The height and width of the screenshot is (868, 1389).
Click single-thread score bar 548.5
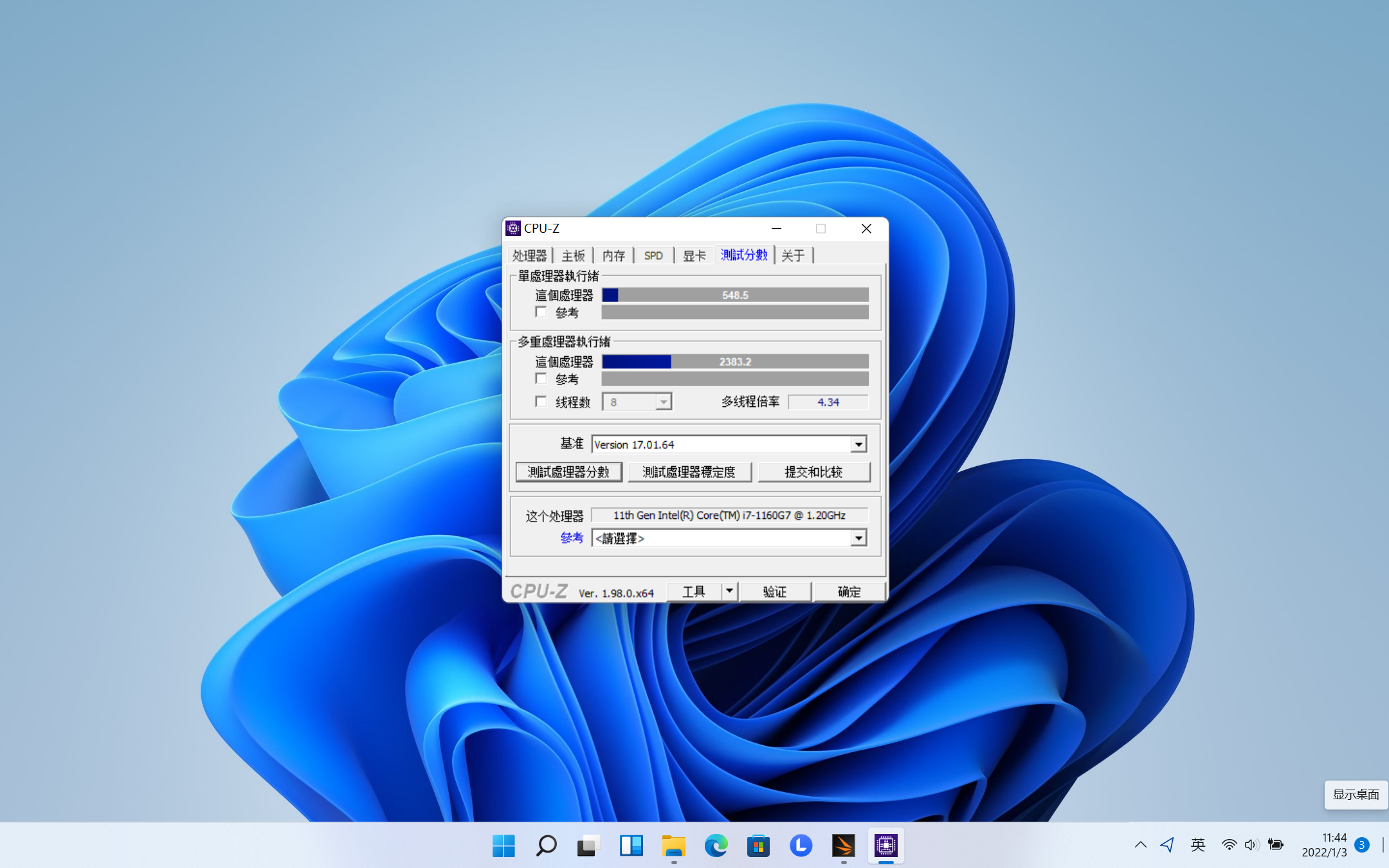click(x=735, y=295)
